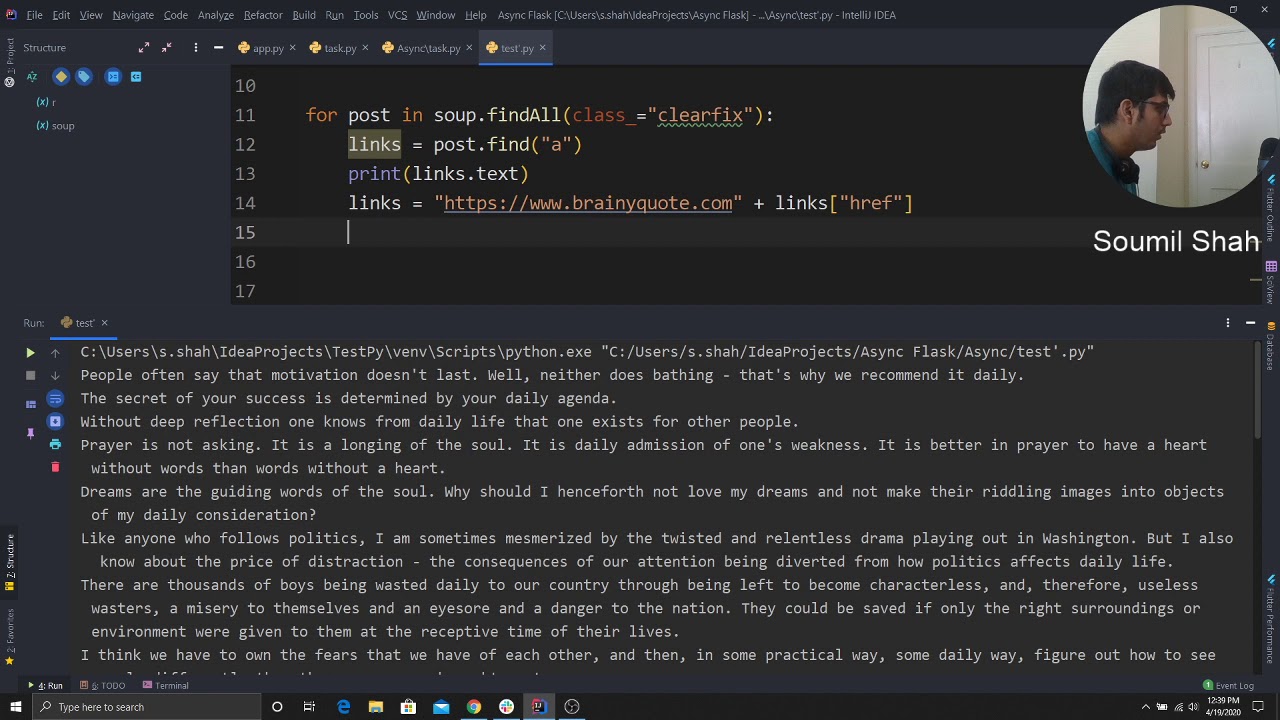This screenshot has width=1280, height=720.
Task: Open the Tools menu
Action: tap(366, 15)
